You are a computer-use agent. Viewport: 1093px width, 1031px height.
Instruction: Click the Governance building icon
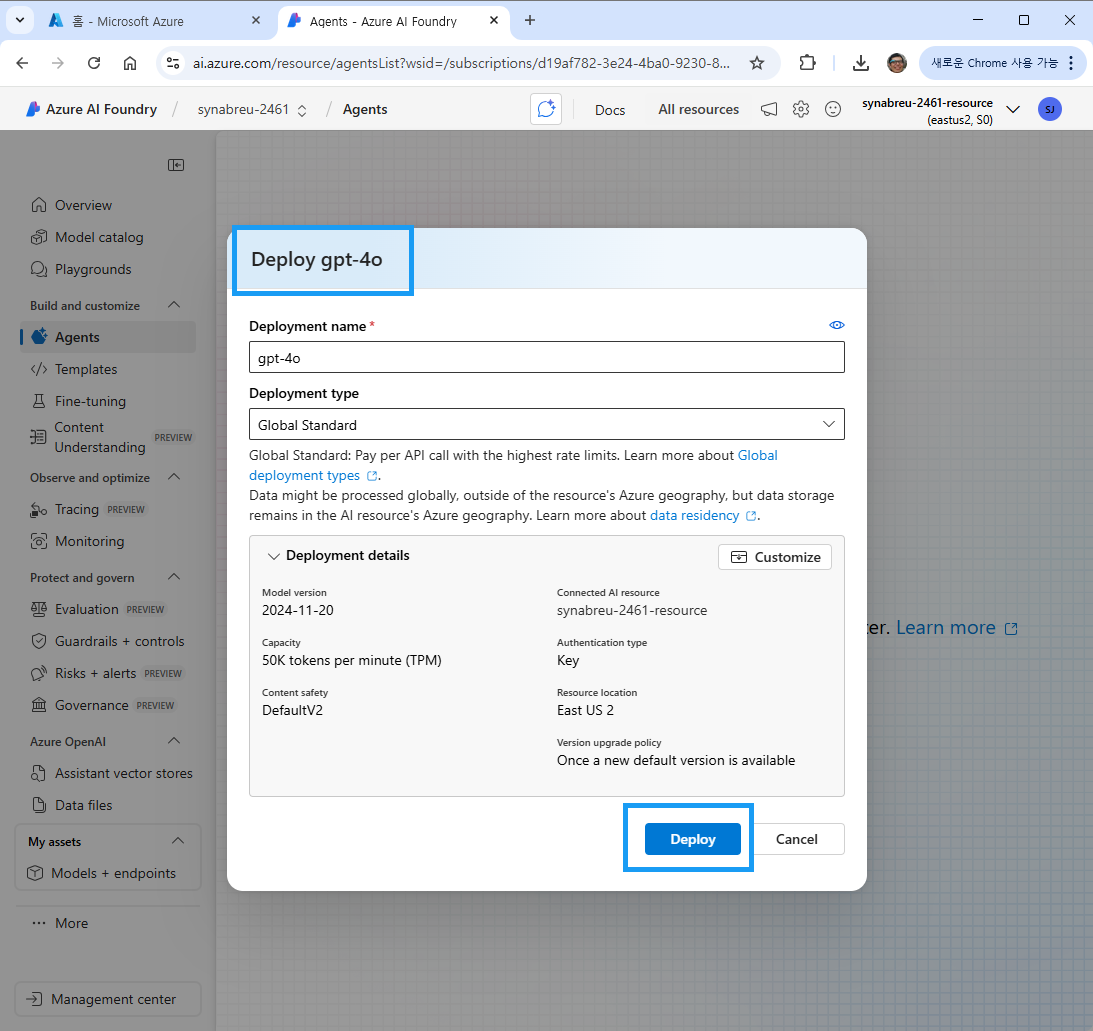39,705
